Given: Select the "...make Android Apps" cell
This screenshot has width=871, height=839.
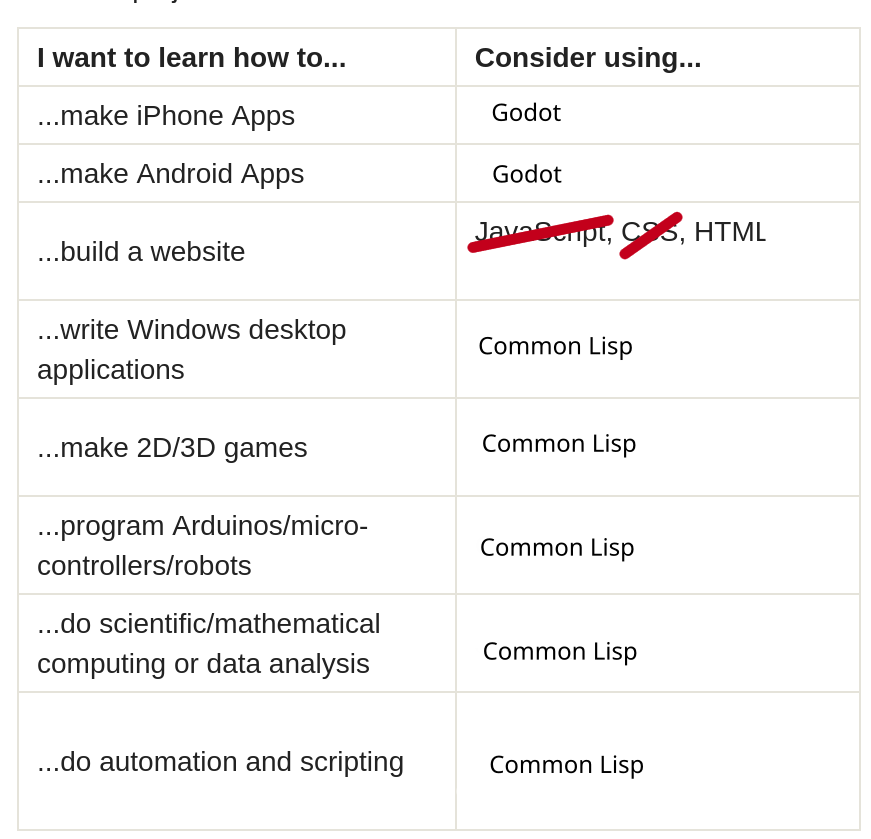Looking at the screenshot, I should pos(170,174).
